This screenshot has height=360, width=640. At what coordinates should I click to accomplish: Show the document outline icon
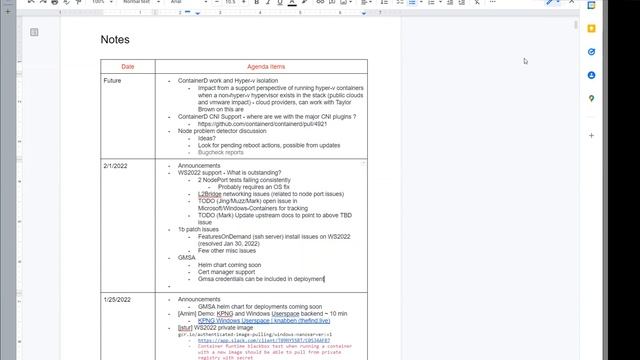click(x=34, y=32)
